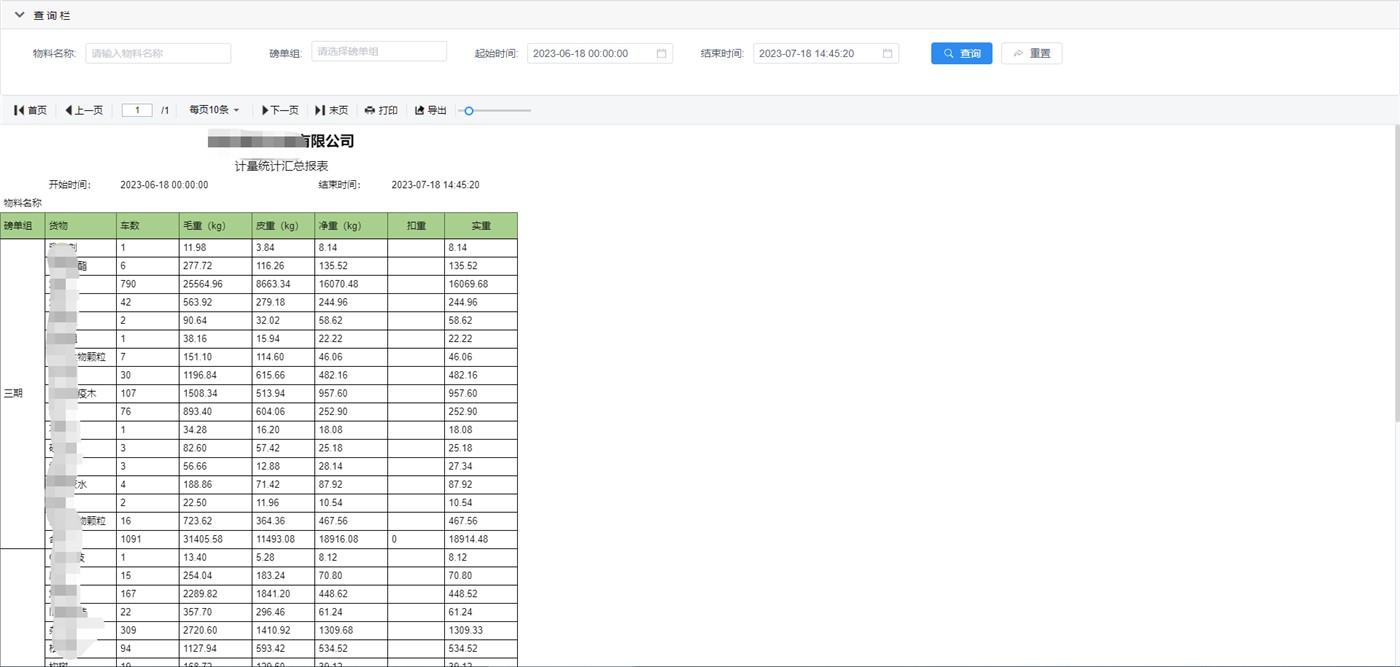1400x667 pixels.
Task: Click the vertical scrollbar on the right
Action: tap(1395, 270)
